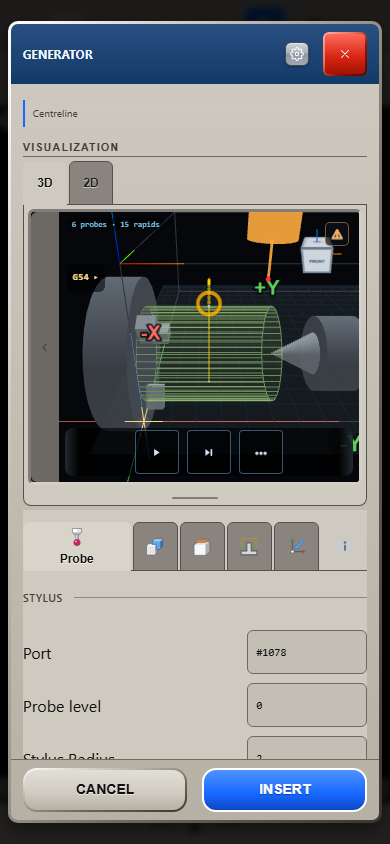The image size is (390, 844).
Task: Play the probing simulation
Action: [157, 452]
